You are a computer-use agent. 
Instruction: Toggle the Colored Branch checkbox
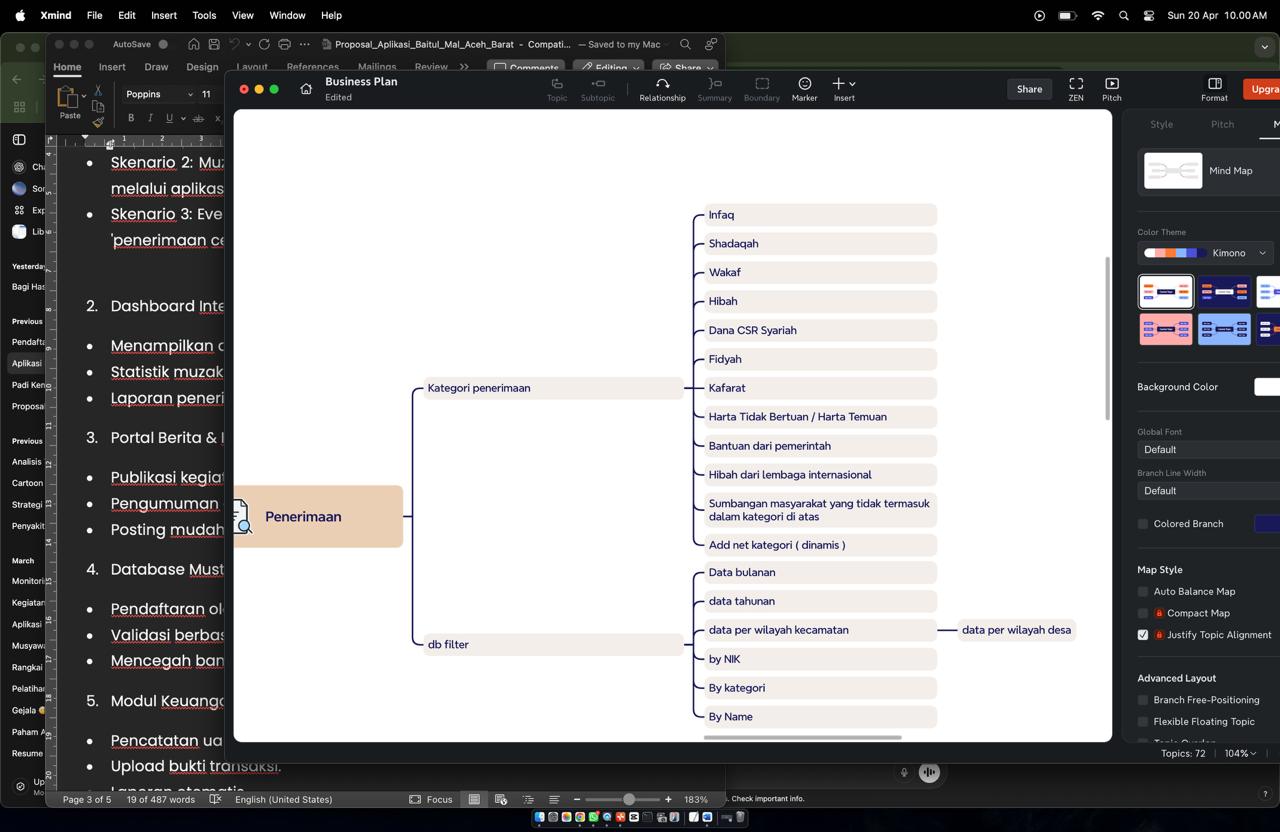pos(1143,524)
